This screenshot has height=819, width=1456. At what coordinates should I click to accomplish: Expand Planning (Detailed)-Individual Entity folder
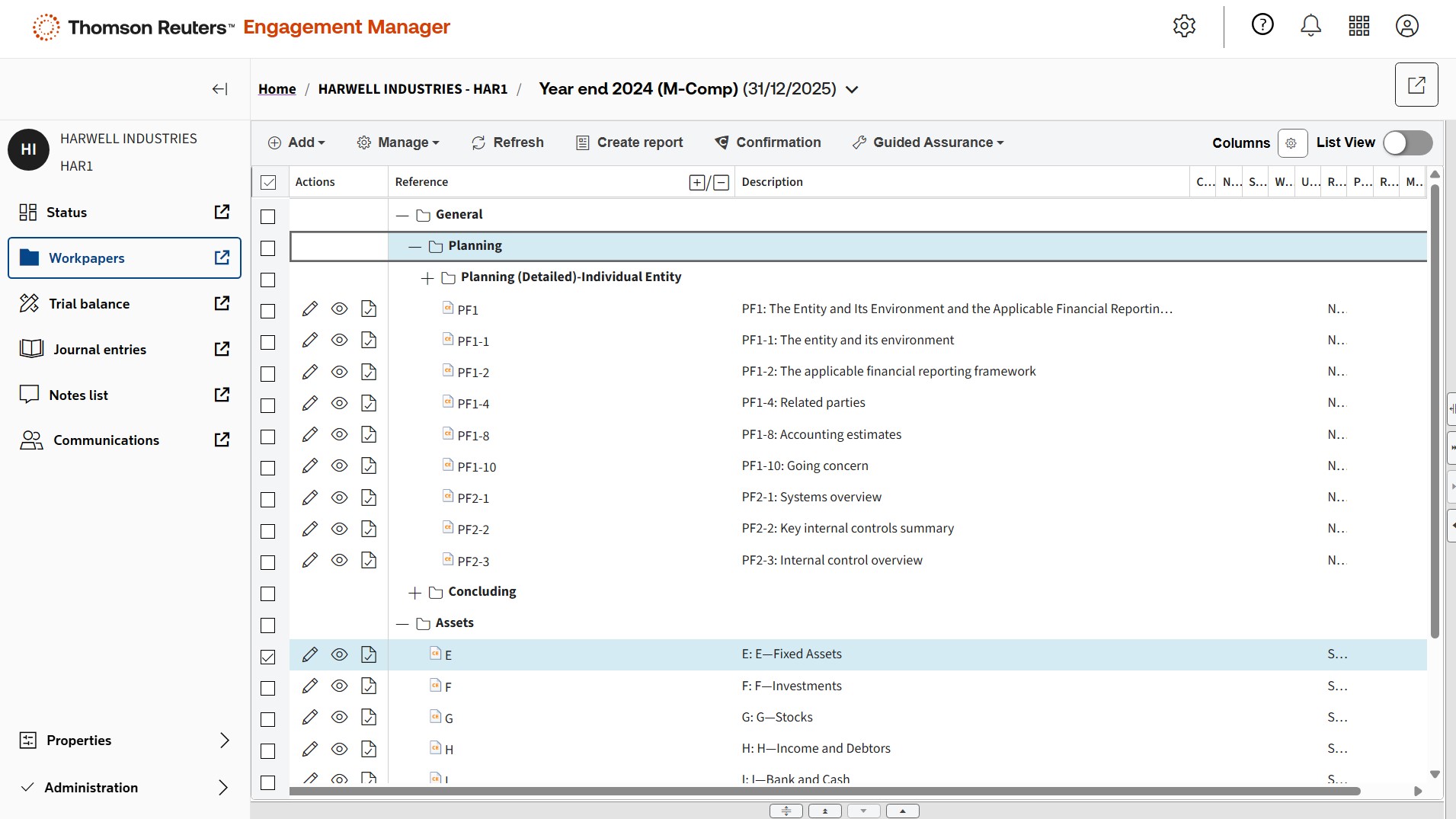tap(427, 278)
